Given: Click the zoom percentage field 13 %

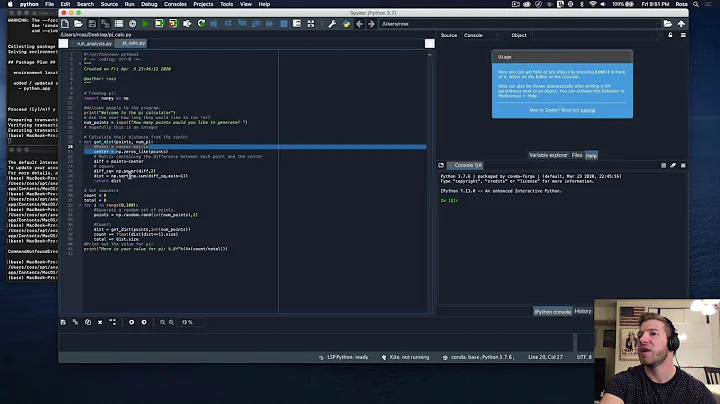Looking at the screenshot, I should click(190, 322).
